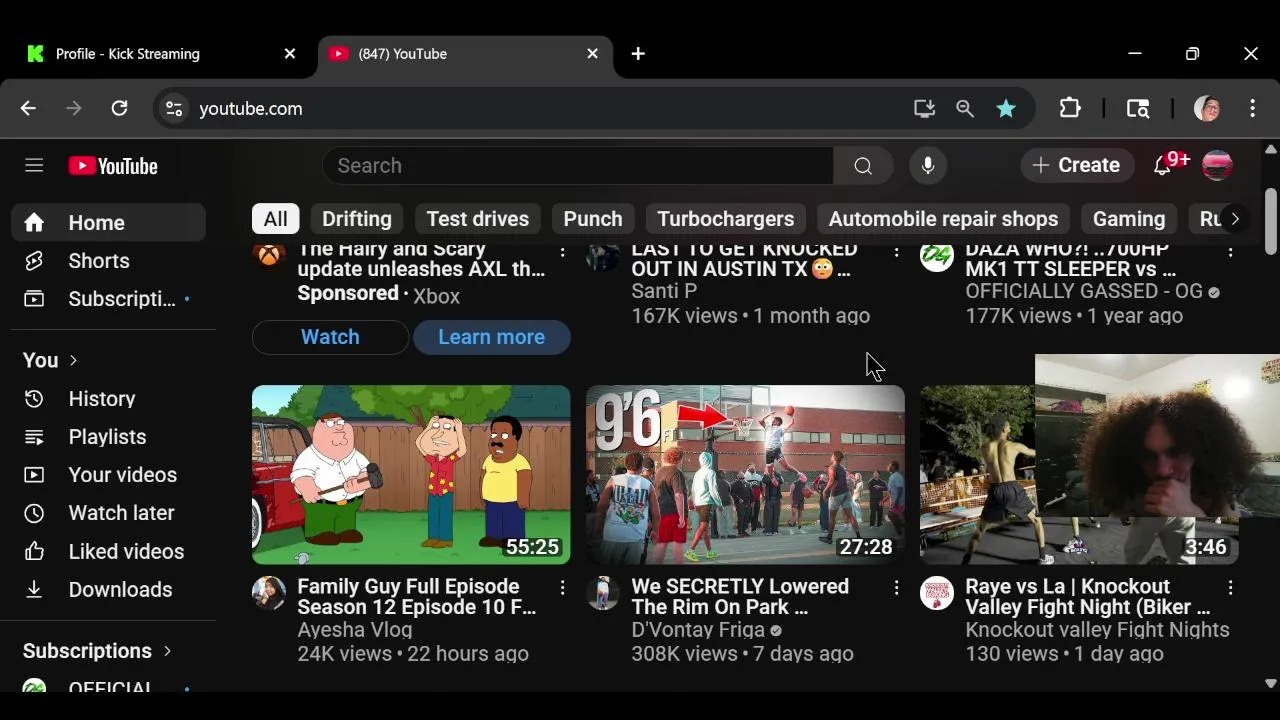The width and height of the screenshot is (1280, 720).
Task: Open We SECRETLY Lowered The Rim title
Action: [740, 597]
